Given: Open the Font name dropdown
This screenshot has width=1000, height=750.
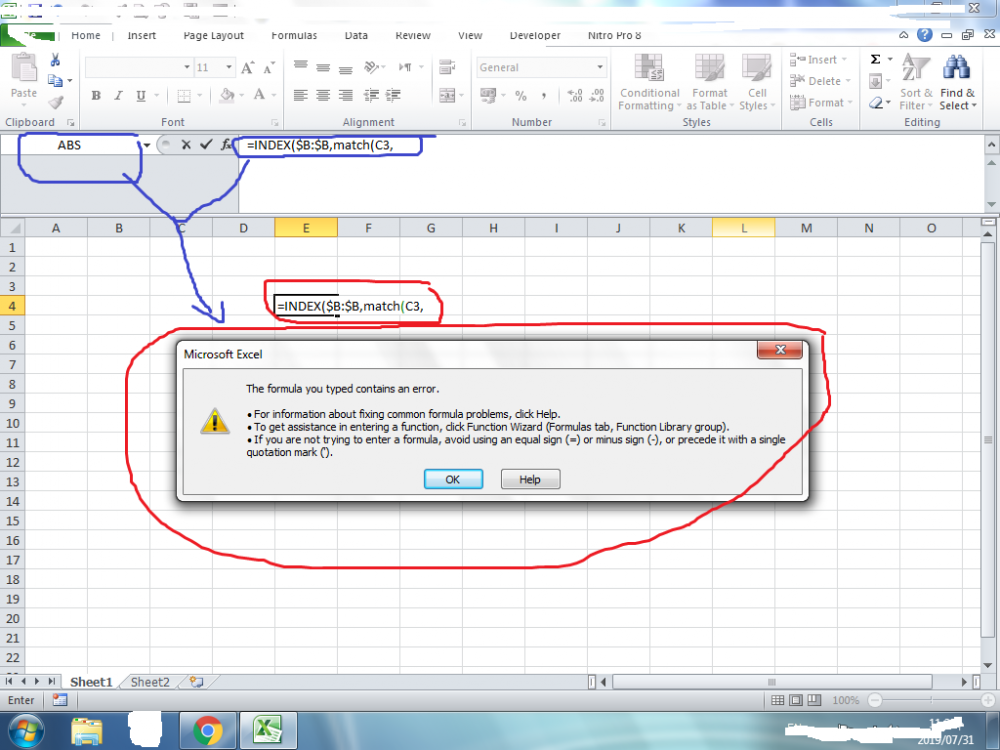Looking at the screenshot, I should tap(187, 67).
